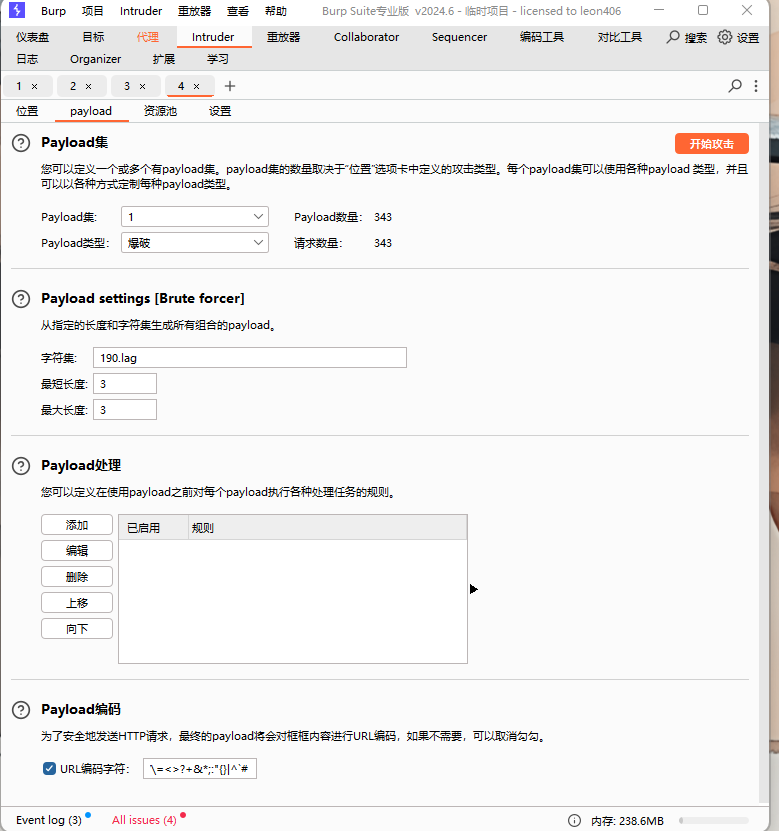Viewport: 779px width, 831px height.
Task: Click the Intruder tab search magnifier icon
Action: [734, 86]
